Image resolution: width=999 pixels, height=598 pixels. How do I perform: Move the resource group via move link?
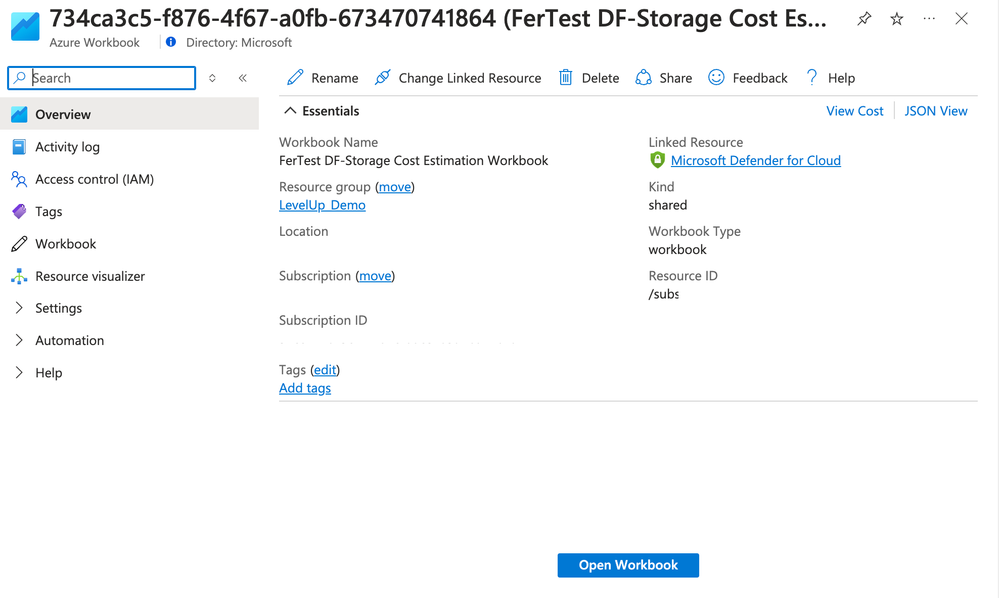pyautogui.click(x=395, y=187)
